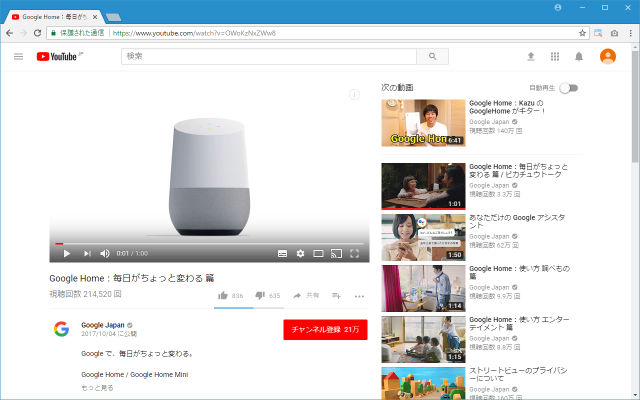Switch to theater mode
The image size is (640, 400).
[318, 253]
